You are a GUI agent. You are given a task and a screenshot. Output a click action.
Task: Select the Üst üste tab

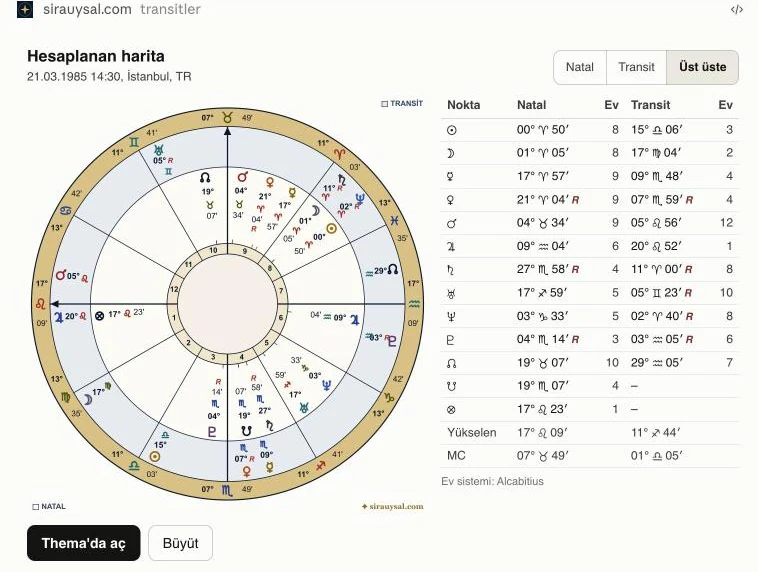[702, 67]
